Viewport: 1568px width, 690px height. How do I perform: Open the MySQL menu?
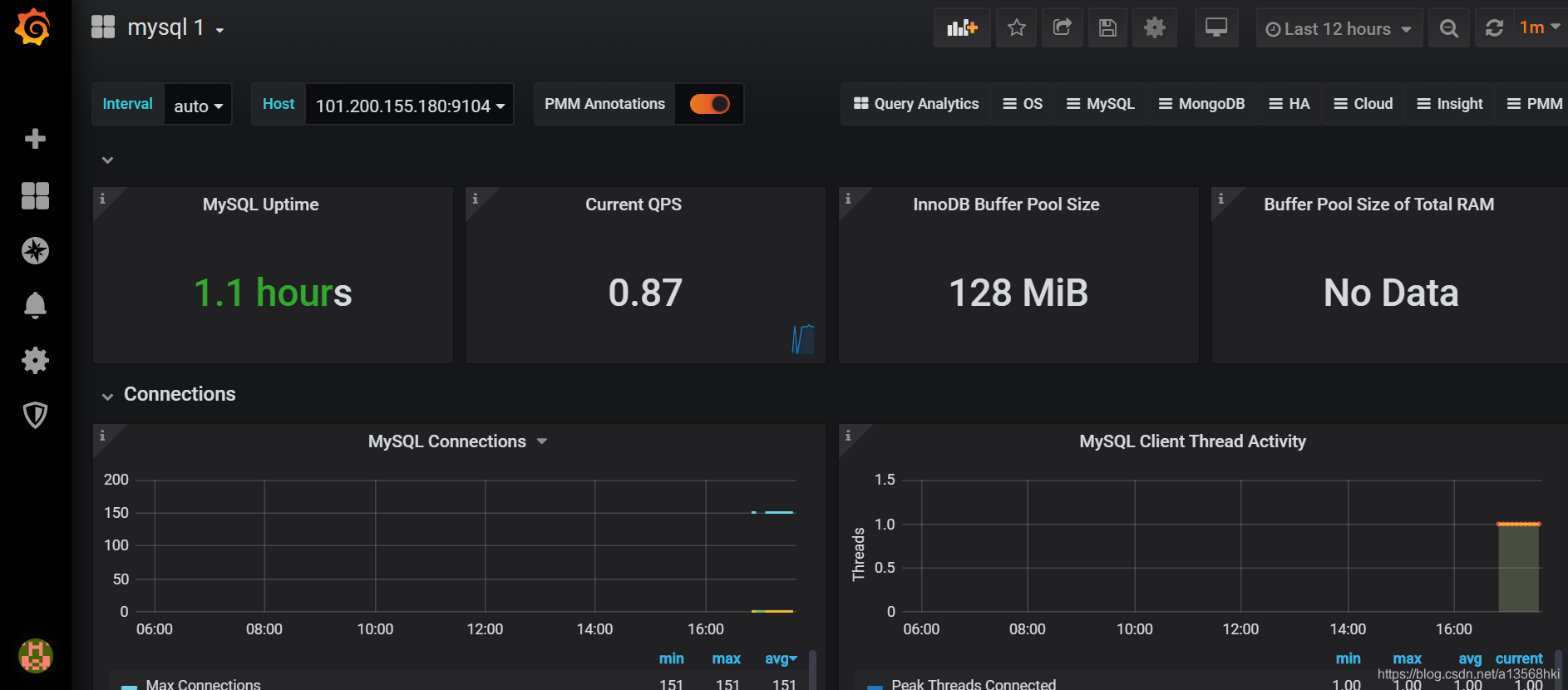tap(1100, 104)
